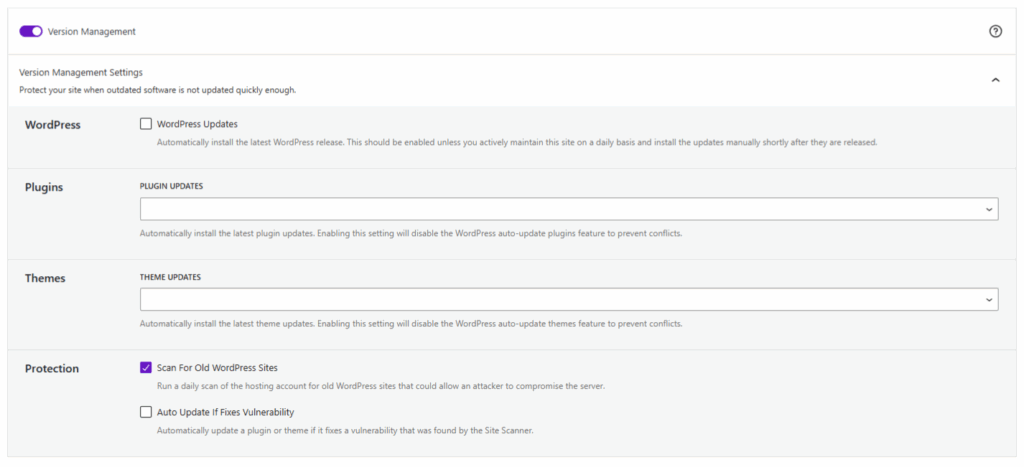Viewport: 1024px width, 467px height.
Task: Toggle the Version Management switch
Action: (x=31, y=31)
